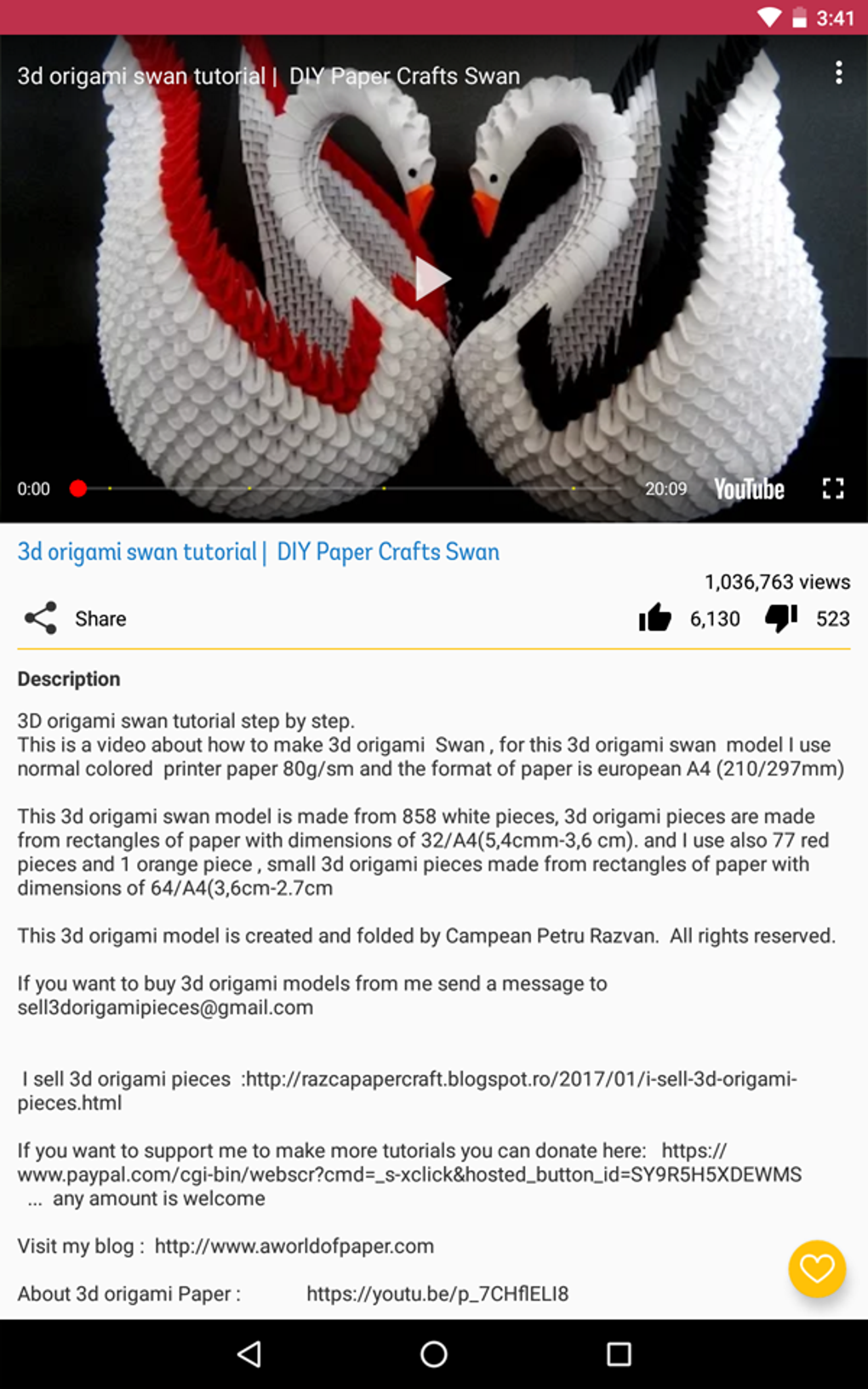Screen dimensions: 868x1389
Task: Open the PayPal donation link
Action: pos(409,1163)
